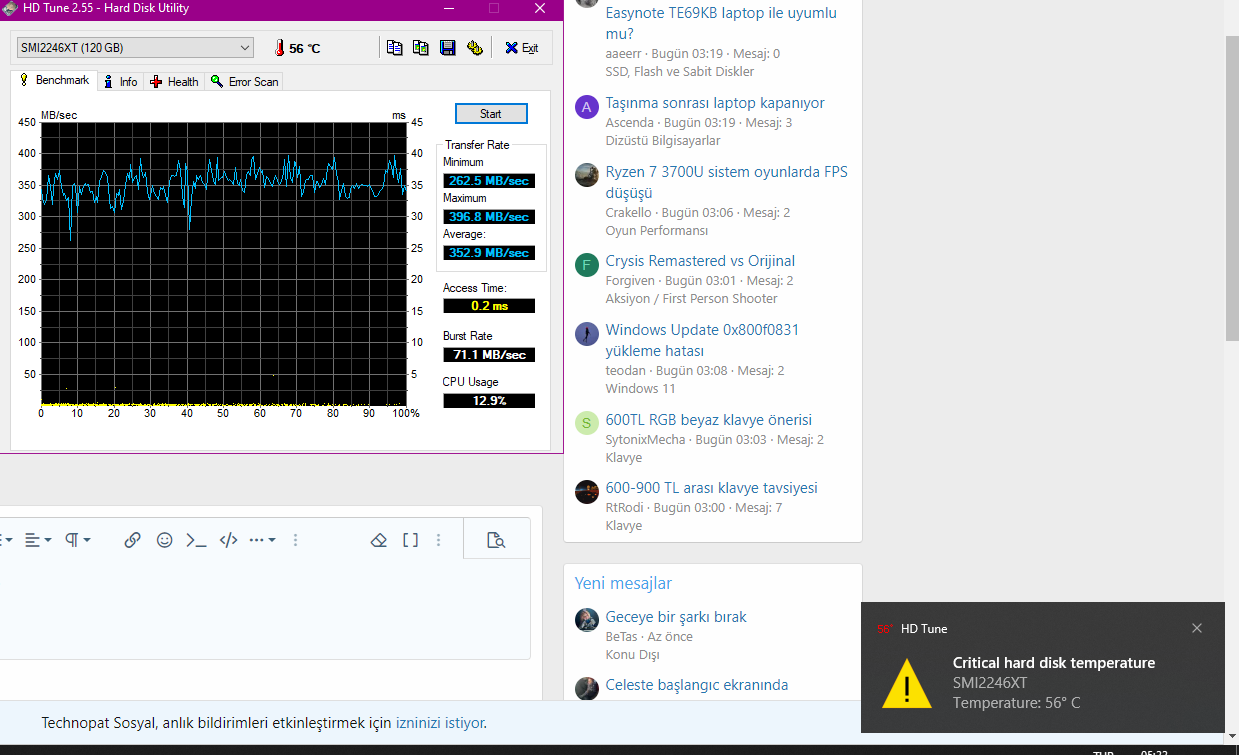Screen dimensions: 1239x755
Task: Click teodan's avatar image
Action: pyautogui.click(x=587, y=334)
